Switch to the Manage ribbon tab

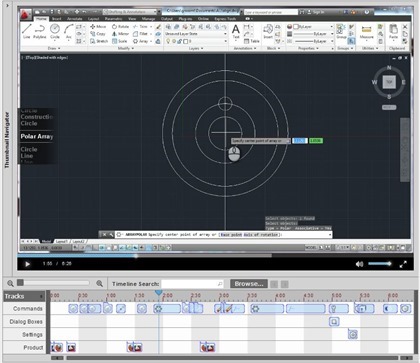pyautogui.click(x=148, y=19)
